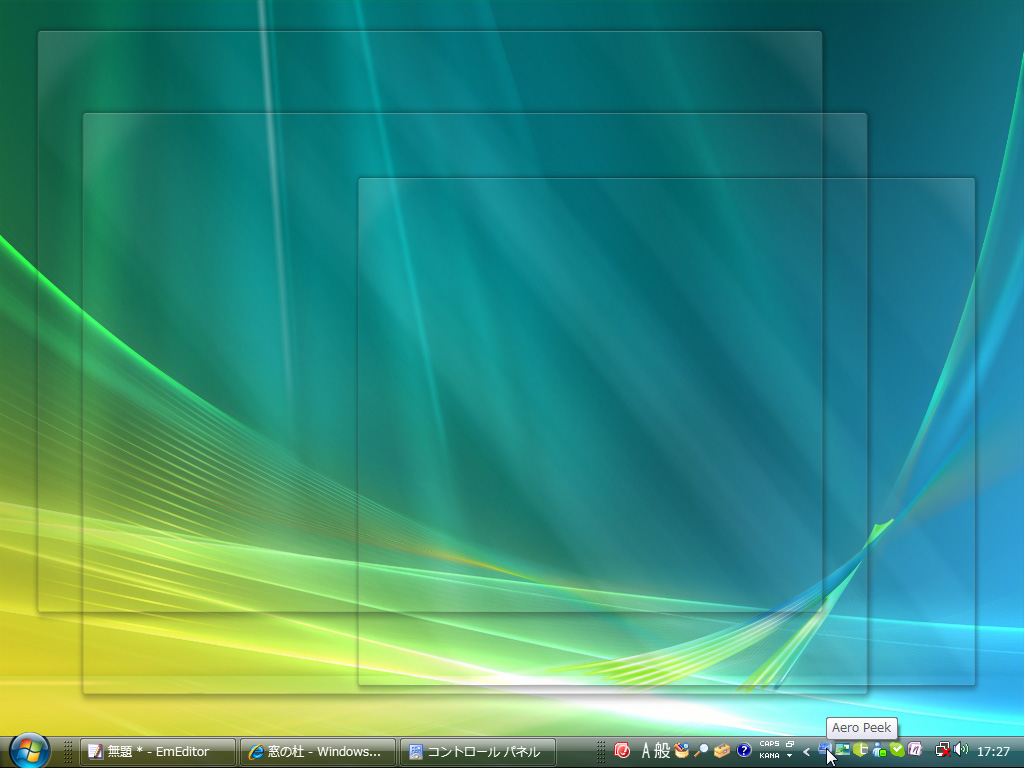Viewport: 1024px width, 768px height.
Task: Click the language bar drag handle
Action: pyautogui.click(x=601, y=752)
